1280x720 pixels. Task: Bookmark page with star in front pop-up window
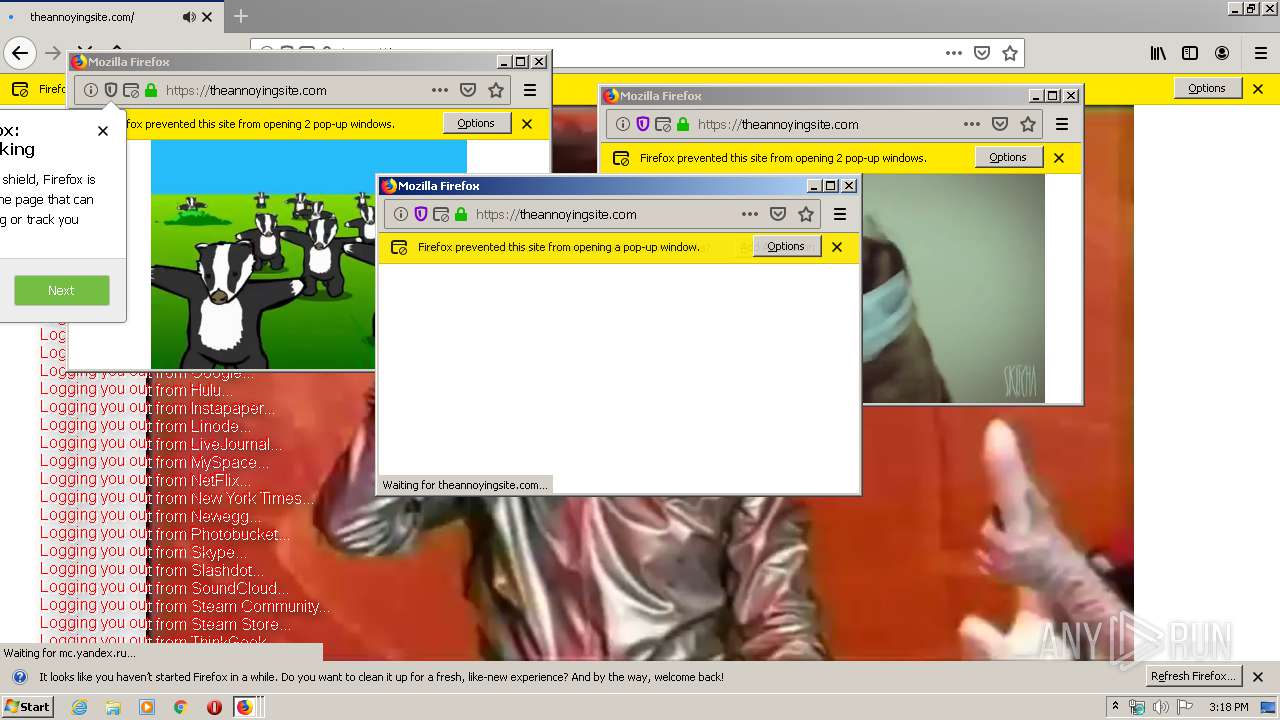pos(806,214)
